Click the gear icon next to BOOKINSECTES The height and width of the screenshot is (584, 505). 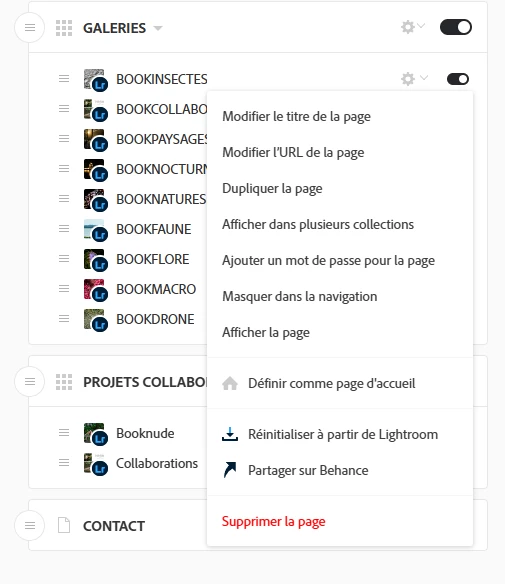[x=408, y=79]
